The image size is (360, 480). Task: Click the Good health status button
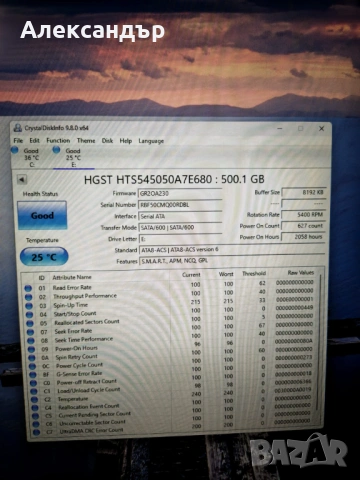pyautogui.click(x=42, y=216)
